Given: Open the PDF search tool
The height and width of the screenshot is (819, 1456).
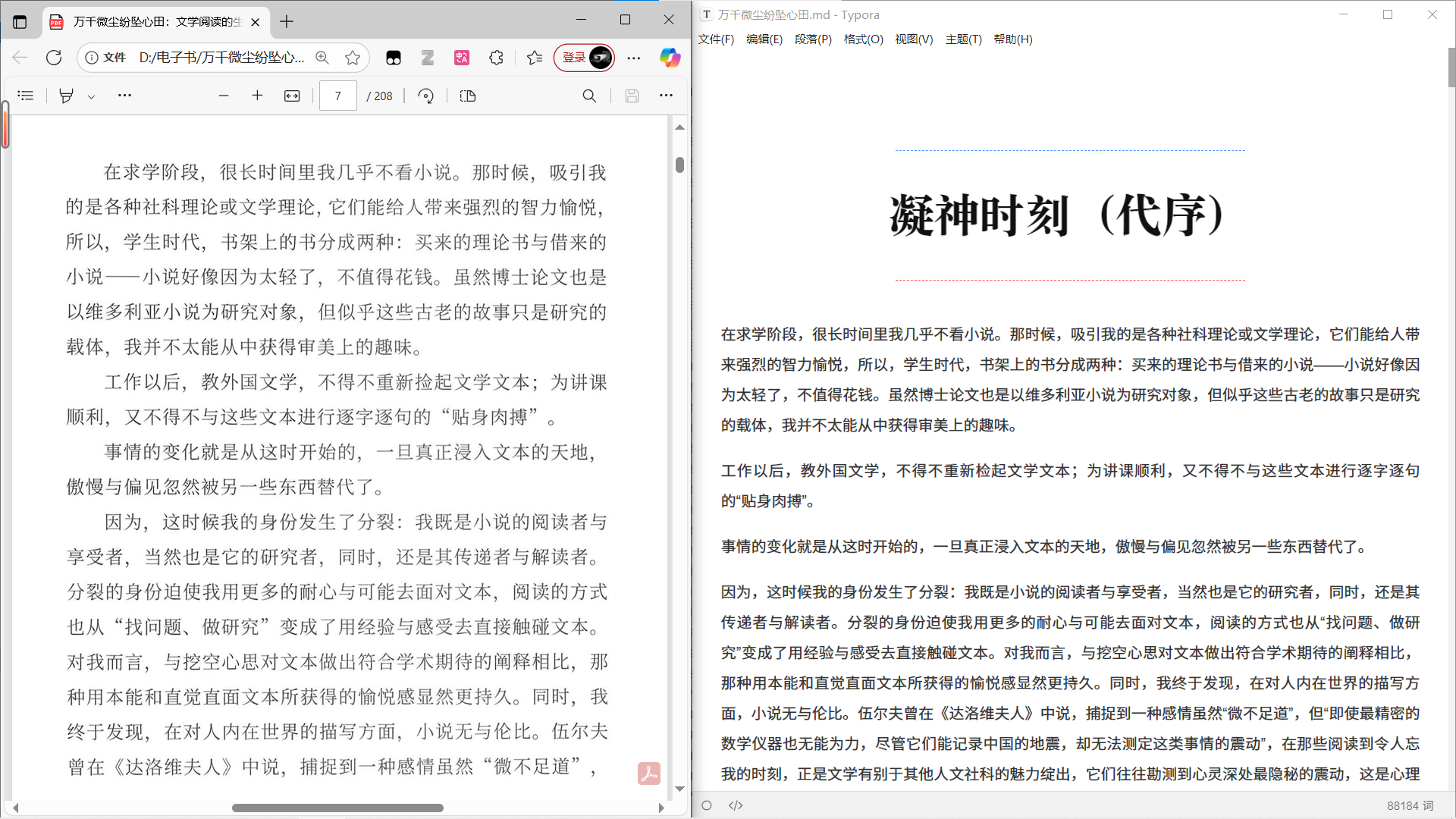Looking at the screenshot, I should (589, 96).
